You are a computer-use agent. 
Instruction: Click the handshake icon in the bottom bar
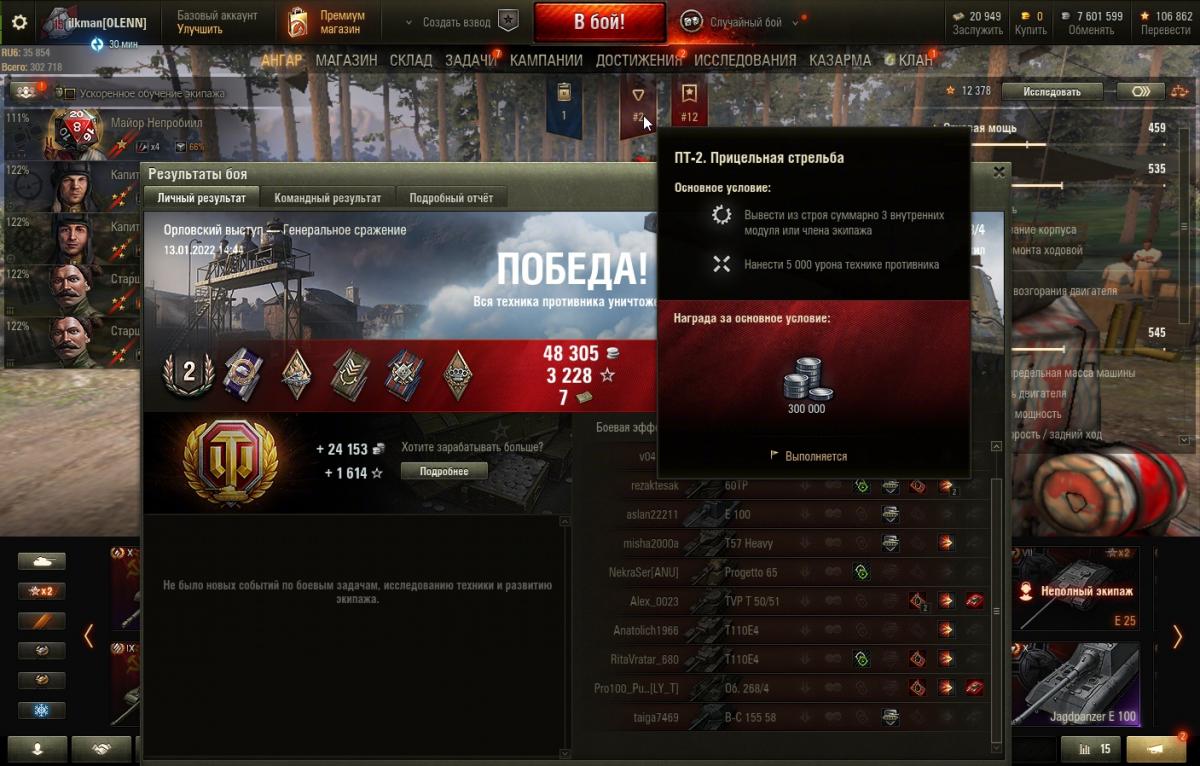[101, 749]
